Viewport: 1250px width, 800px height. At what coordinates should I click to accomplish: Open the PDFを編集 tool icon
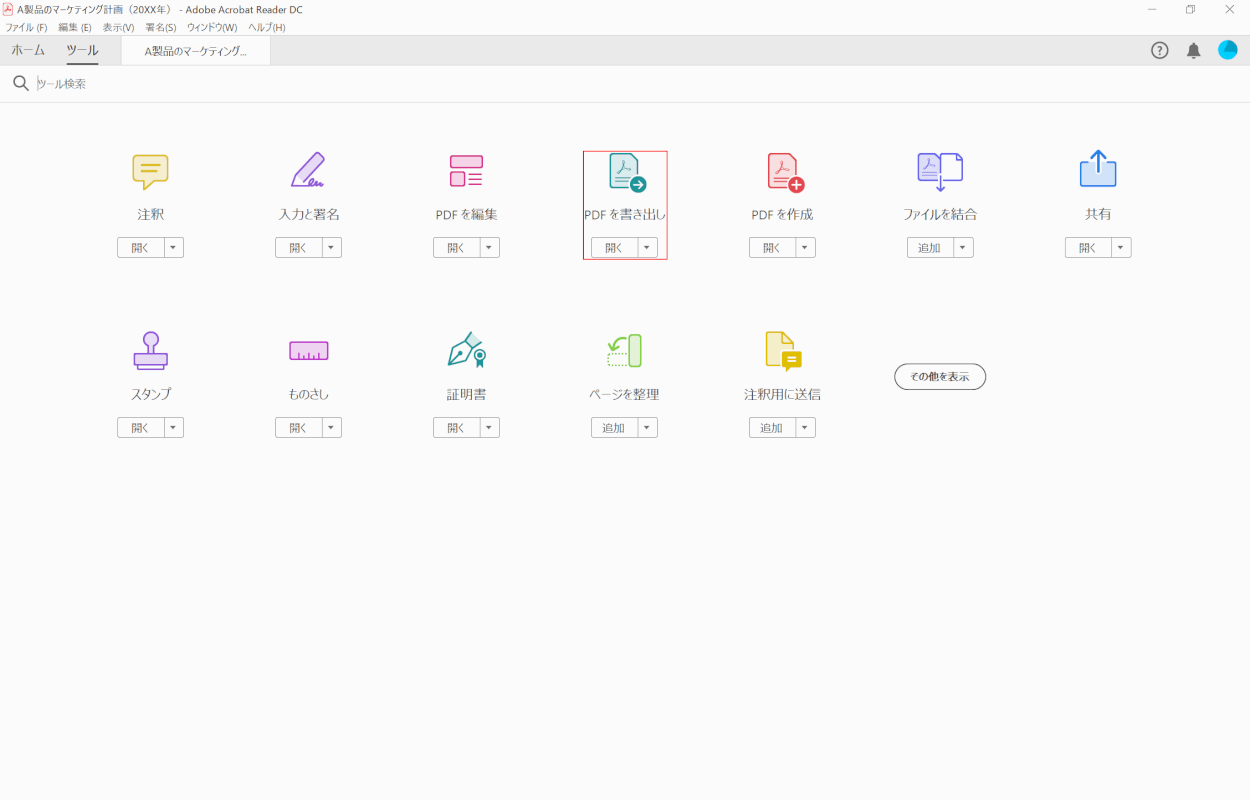pos(466,171)
